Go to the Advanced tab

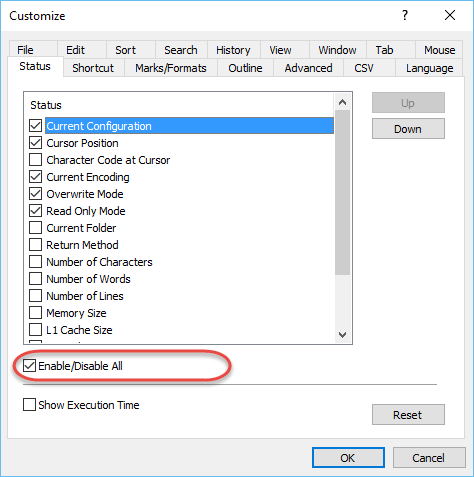tap(308, 68)
